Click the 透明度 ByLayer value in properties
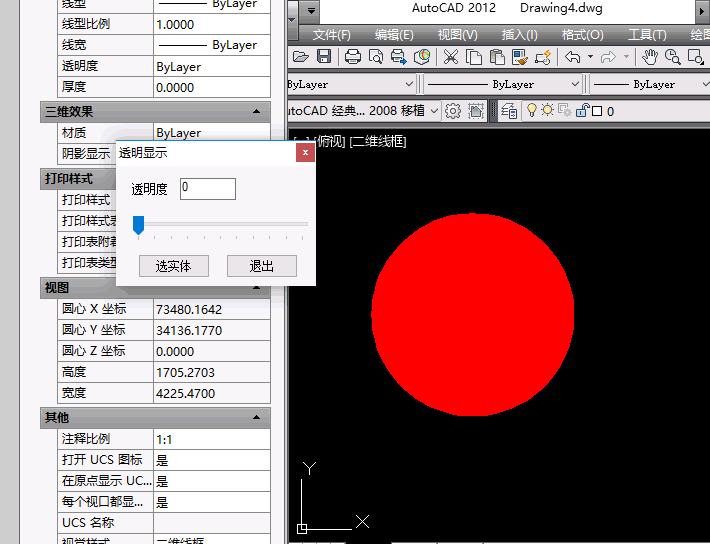 point(212,67)
